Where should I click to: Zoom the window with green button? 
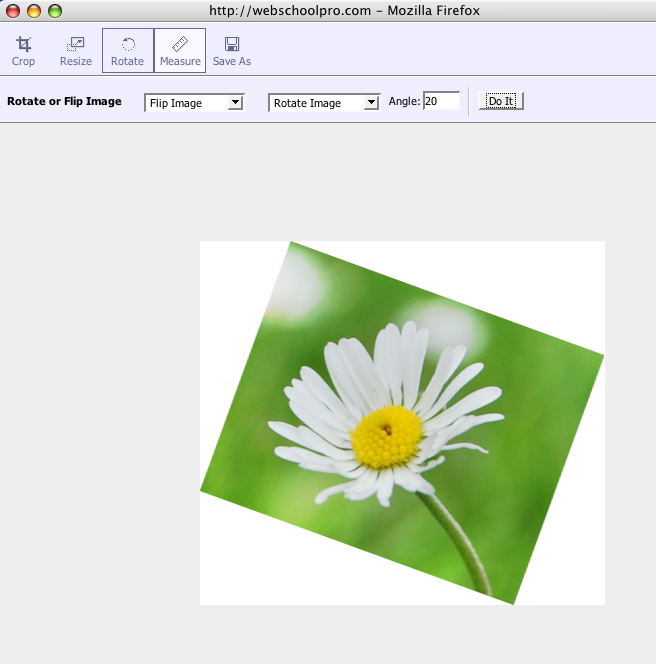click(55, 11)
